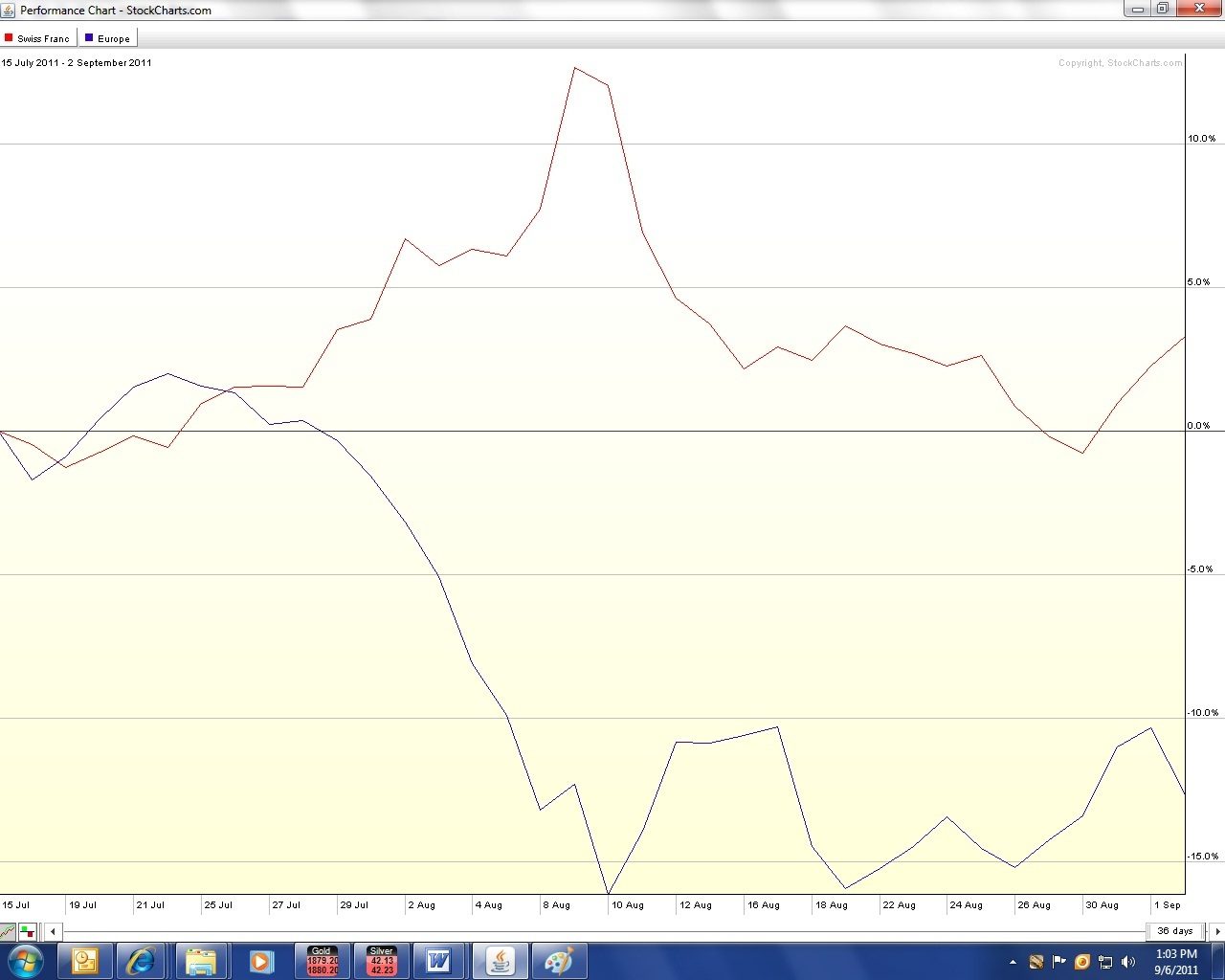Image resolution: width=1225 pixels, height=980 pixels.
Task: Open the Windows Start menu
Action: tap(26, 961)
